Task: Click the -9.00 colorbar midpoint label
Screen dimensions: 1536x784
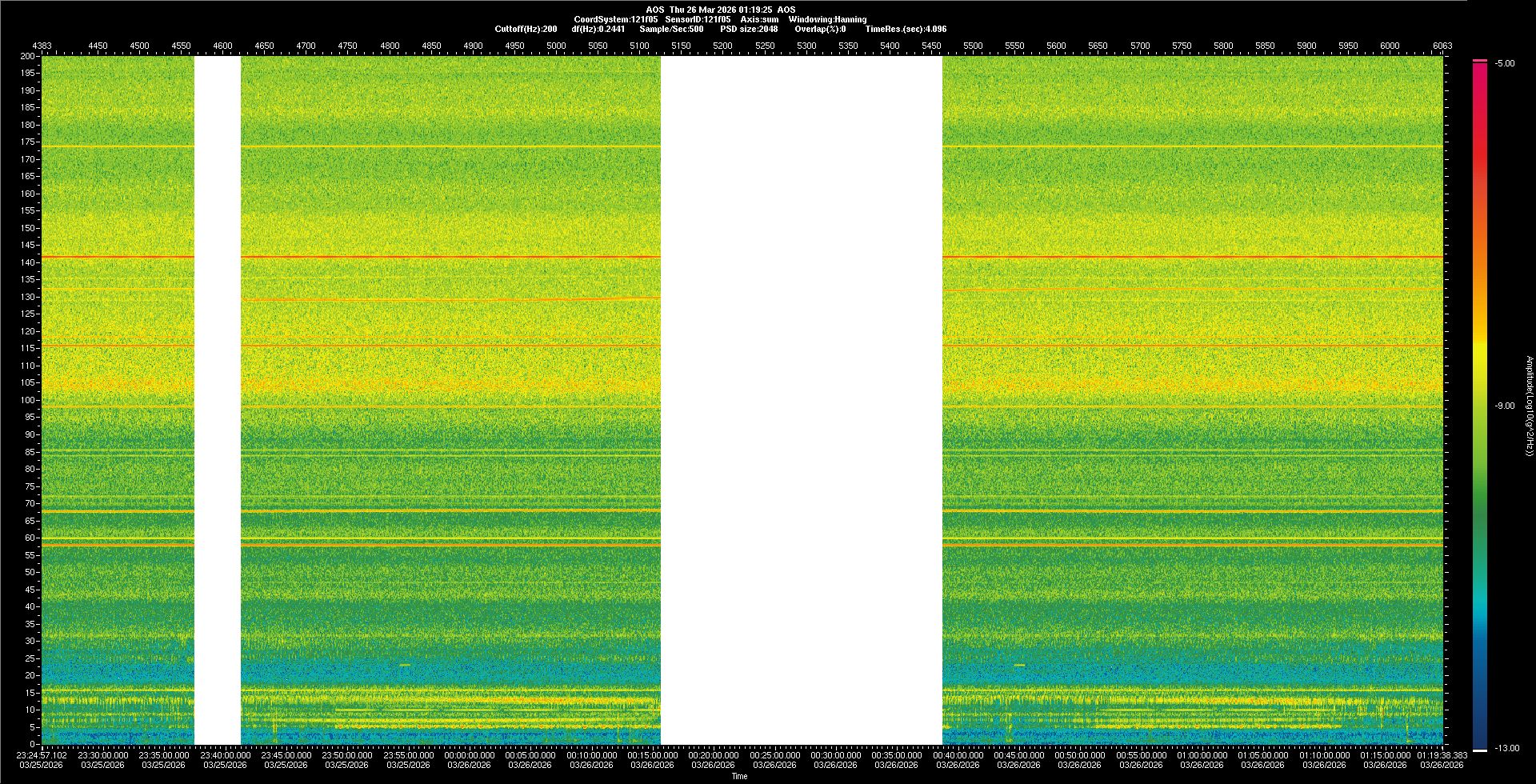Action: point(1505,406)
